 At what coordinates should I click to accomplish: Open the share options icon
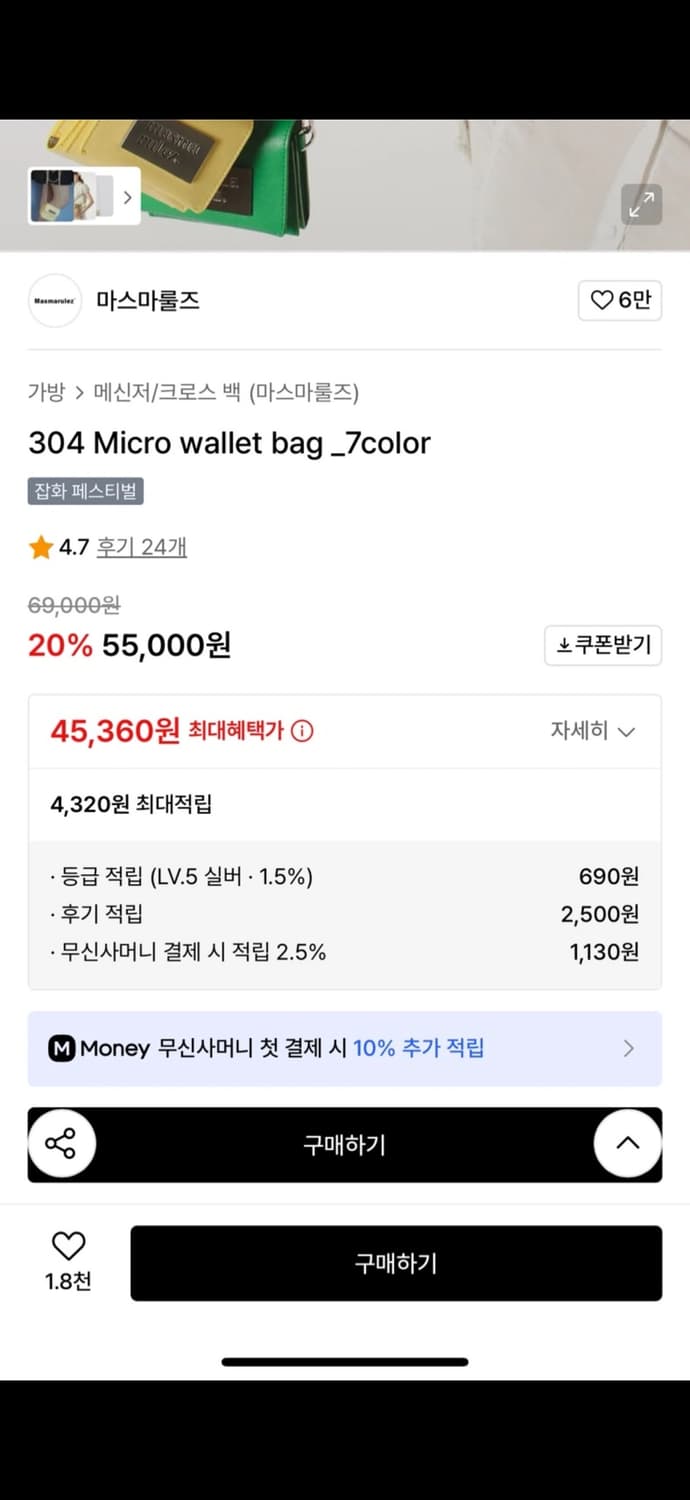pos(62,1144)
